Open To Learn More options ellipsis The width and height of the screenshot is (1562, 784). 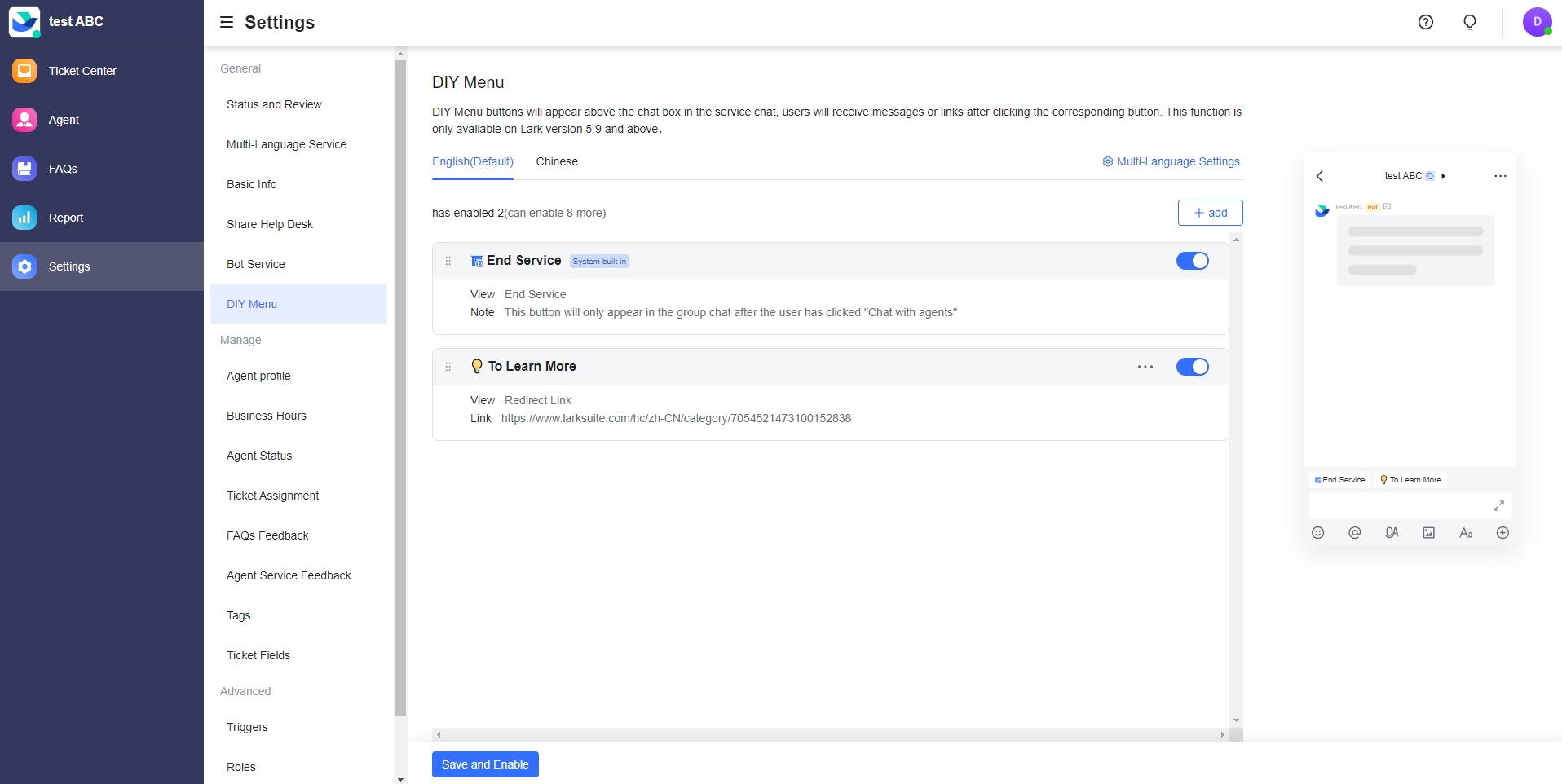[x=1145, y=367]
